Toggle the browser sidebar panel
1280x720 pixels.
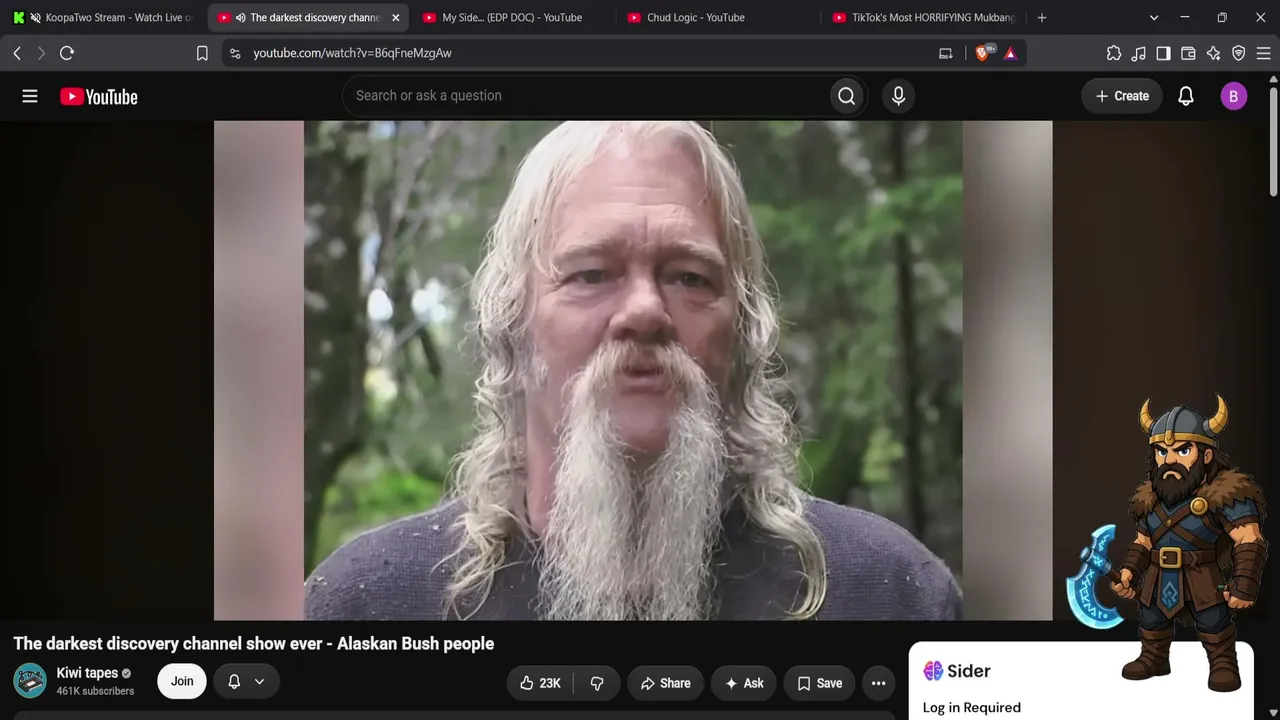pos(1164,53)
